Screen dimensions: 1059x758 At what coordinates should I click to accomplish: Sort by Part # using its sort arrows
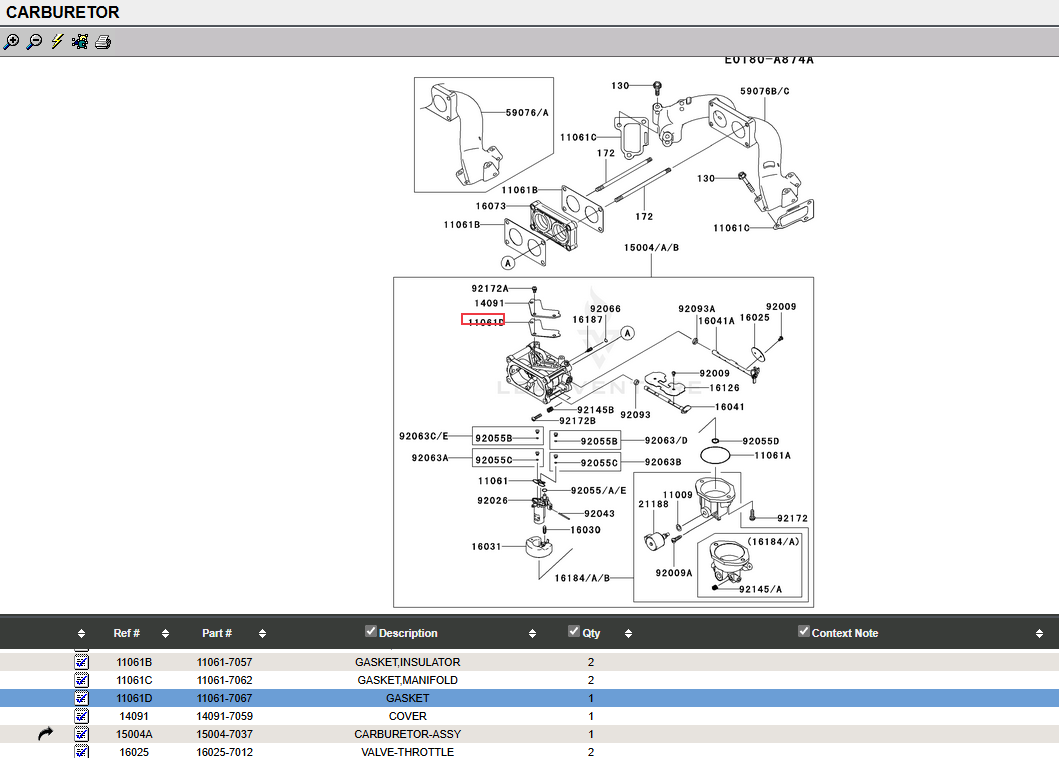point(262,633)
